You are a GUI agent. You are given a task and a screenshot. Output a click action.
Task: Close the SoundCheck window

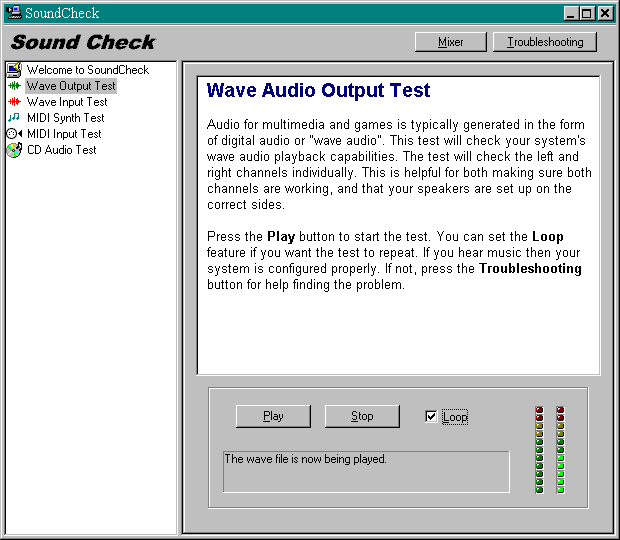point(605,14)
